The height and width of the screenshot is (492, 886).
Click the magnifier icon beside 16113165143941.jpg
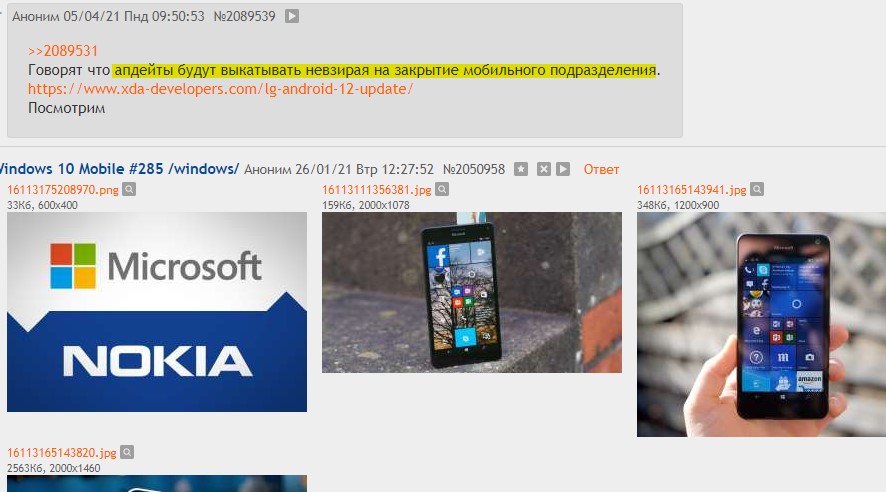[x=757, y=189]
